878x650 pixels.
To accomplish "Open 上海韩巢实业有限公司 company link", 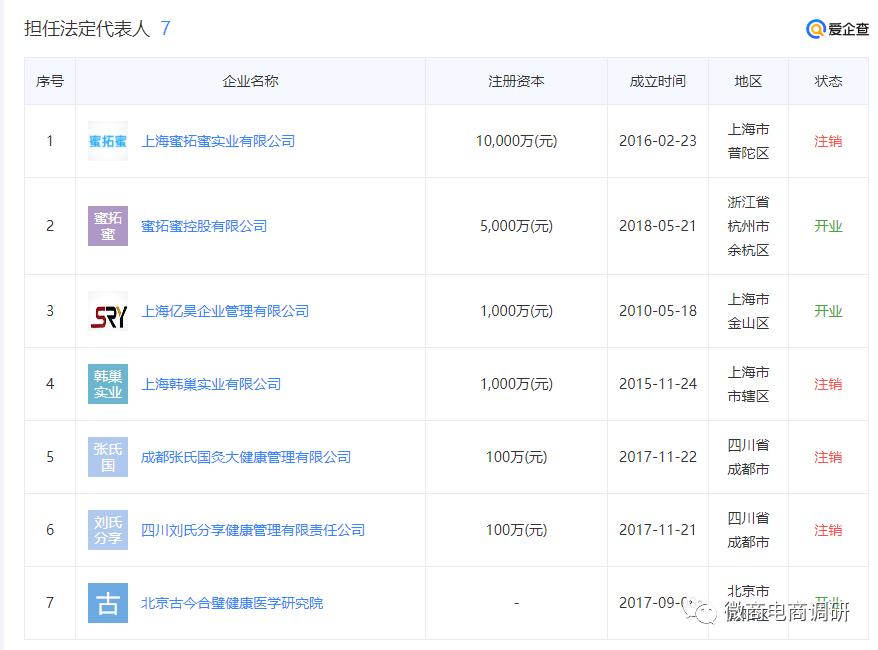I will click(211, 384).
